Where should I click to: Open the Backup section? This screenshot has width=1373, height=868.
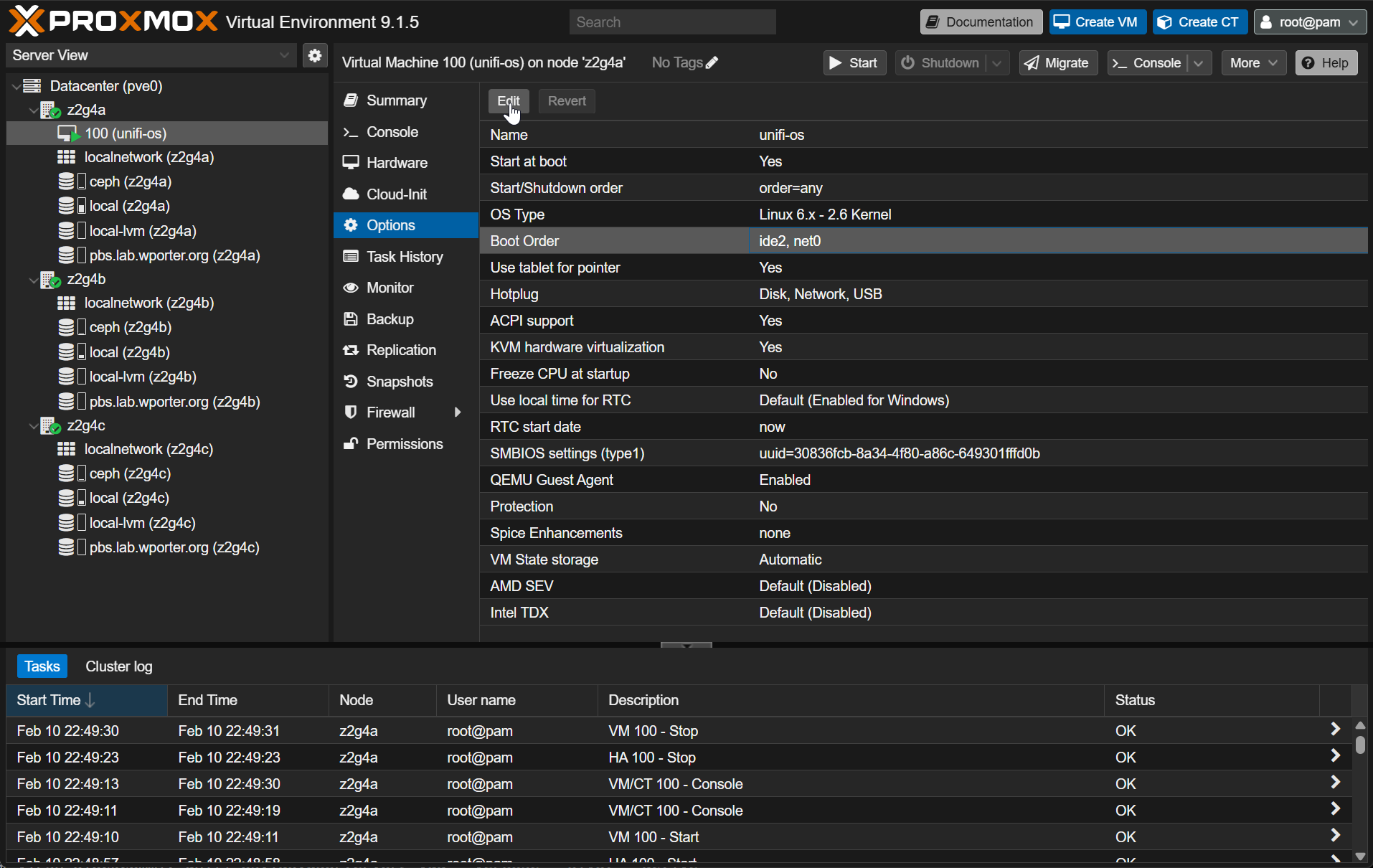point(390,319)
